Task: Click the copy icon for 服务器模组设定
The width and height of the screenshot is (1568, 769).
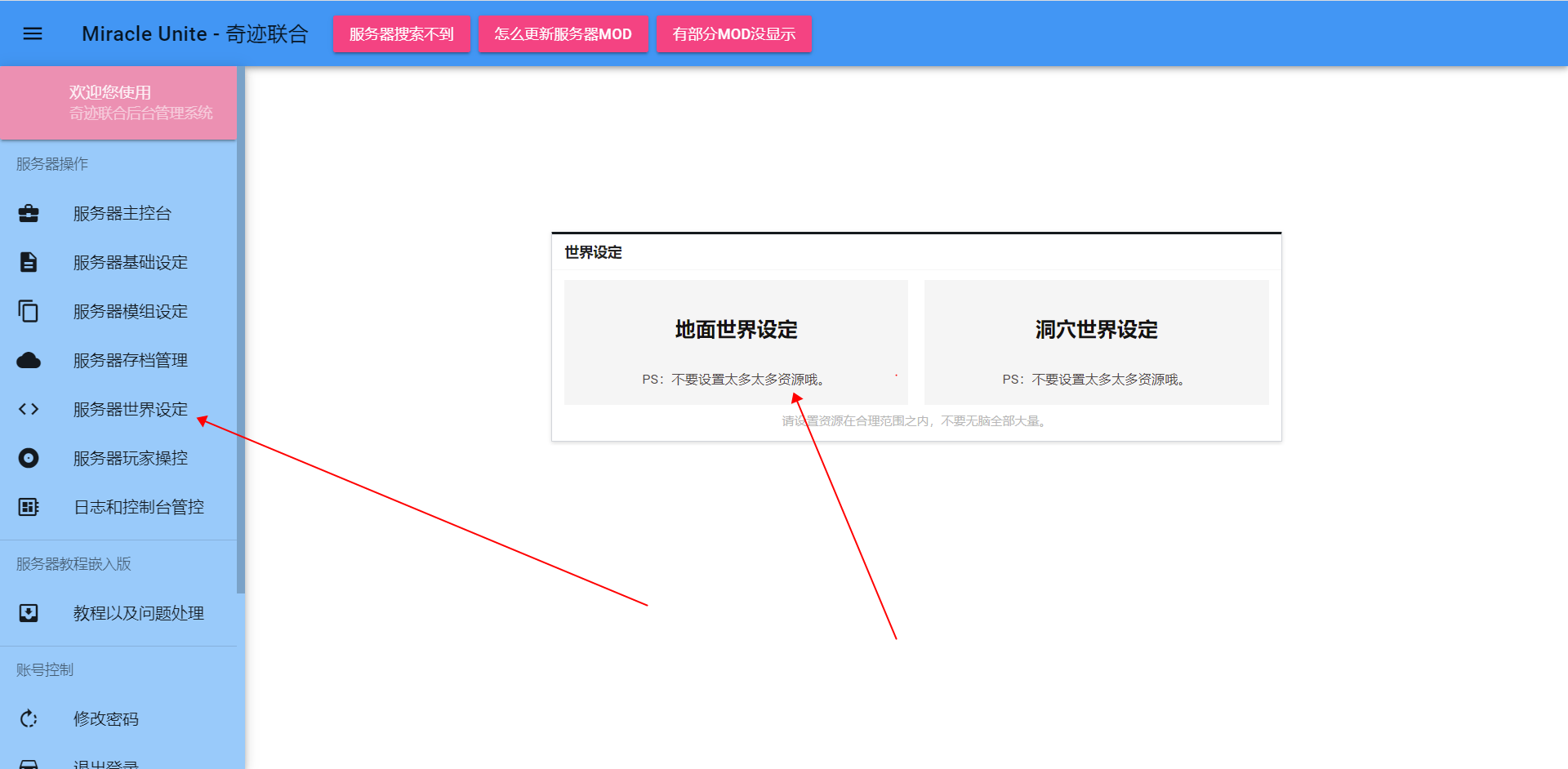Action: (x=29, y=311)
